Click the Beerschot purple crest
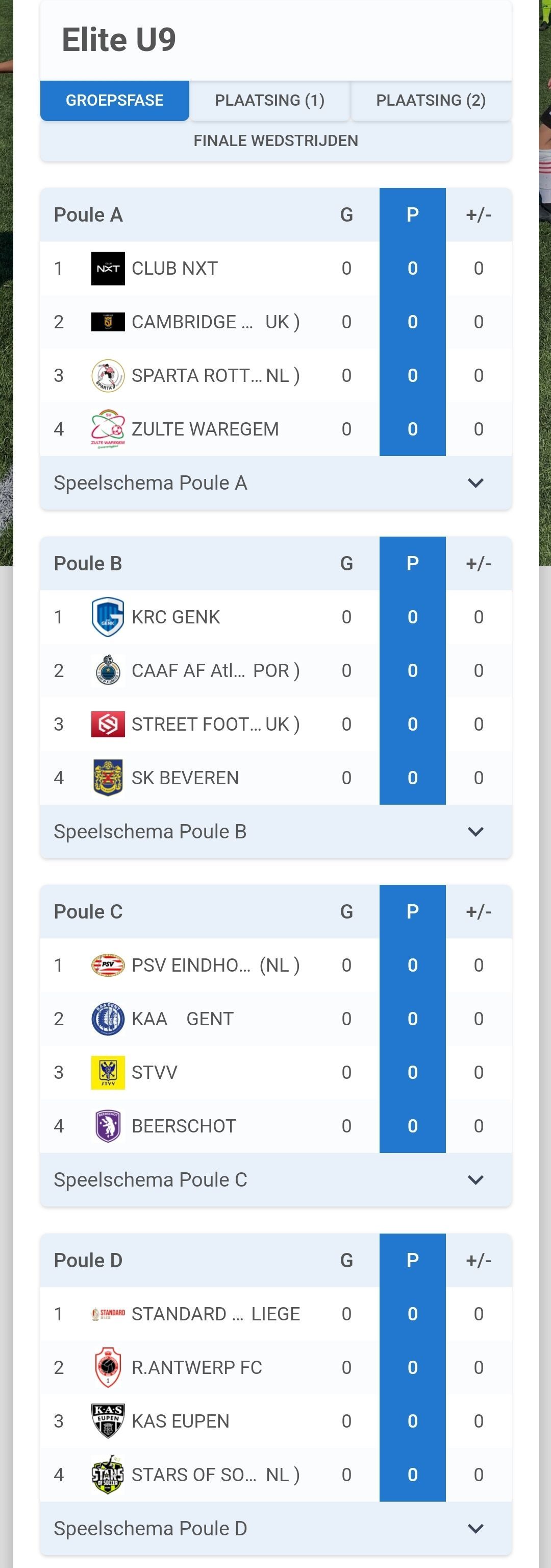The image size is (551, 1568). click(108, 1125)
